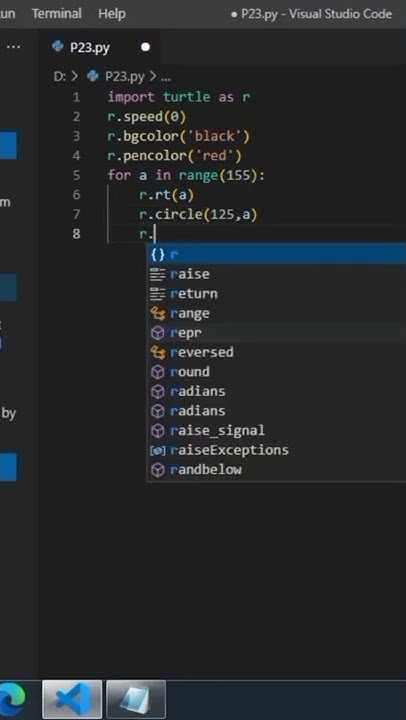This screenshot has height=720, width=406.
Task: Click keyword icon beside 'return'
Action: pyautogui.click(x=158, y=293)
